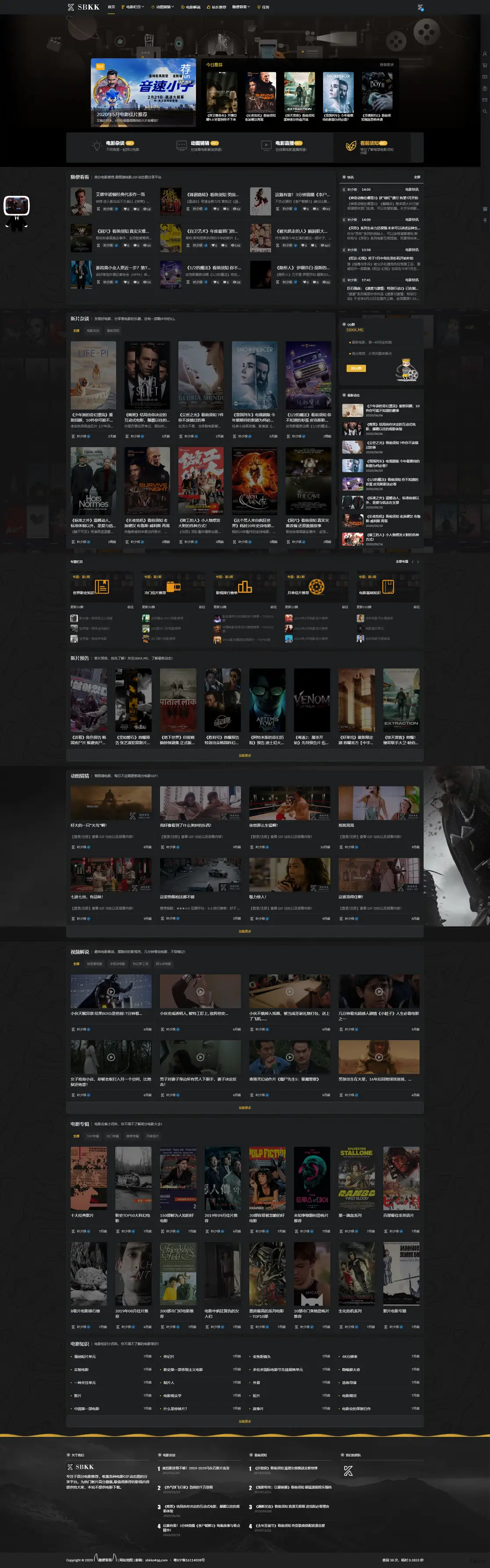Open the SURVIVE THE NIGHT poster in 新片杂谈

click(x=147, y=481)
